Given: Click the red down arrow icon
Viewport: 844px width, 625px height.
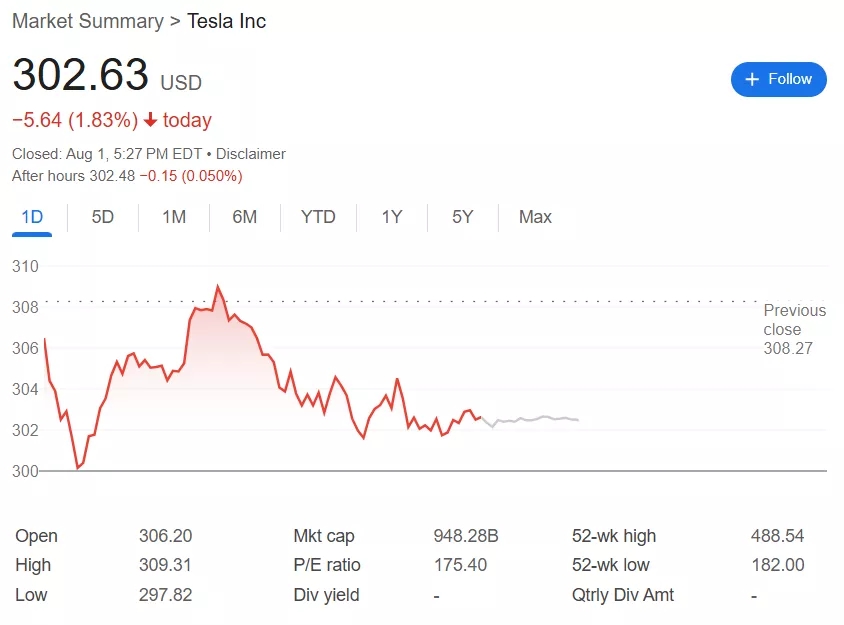Looking at the screenshot, I should tap(151, 120).
